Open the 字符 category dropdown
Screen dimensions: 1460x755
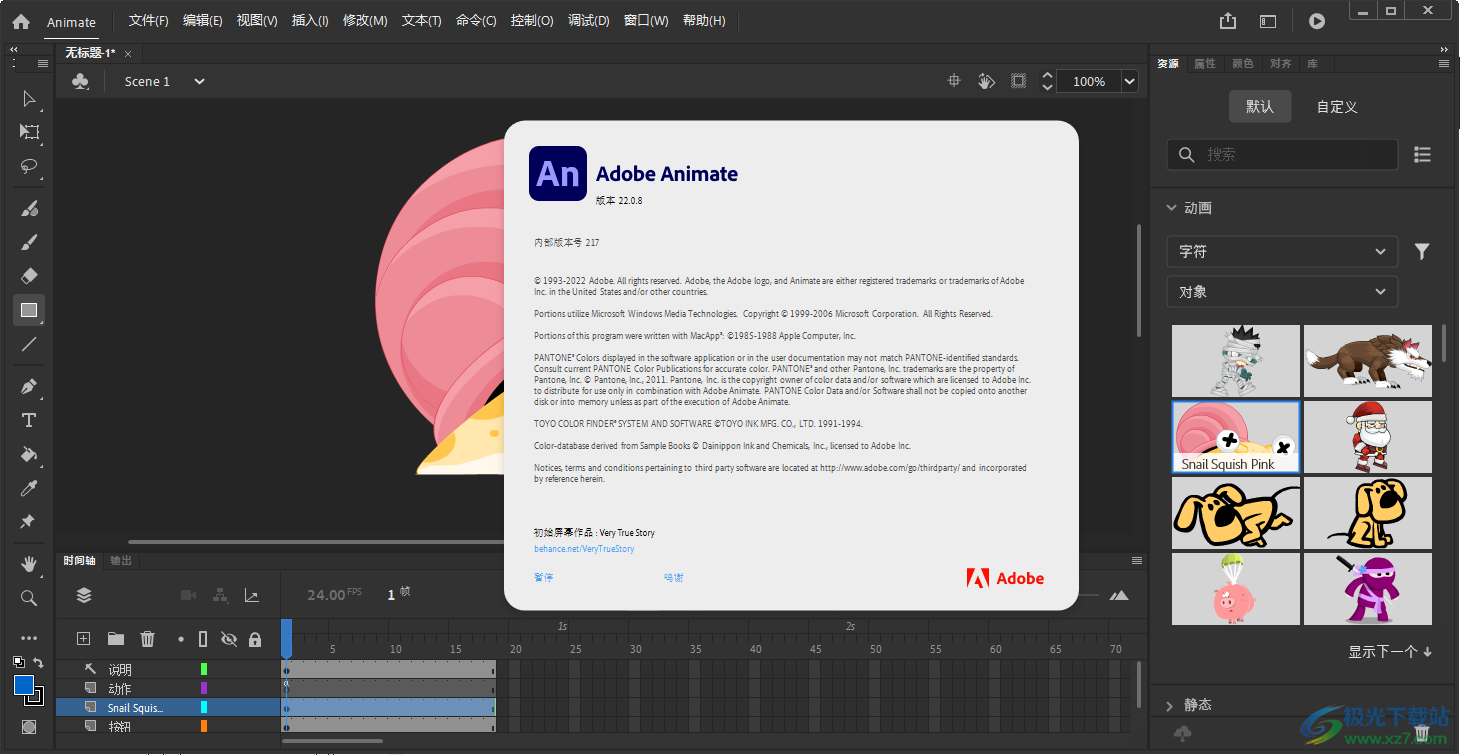point(1282,252)
